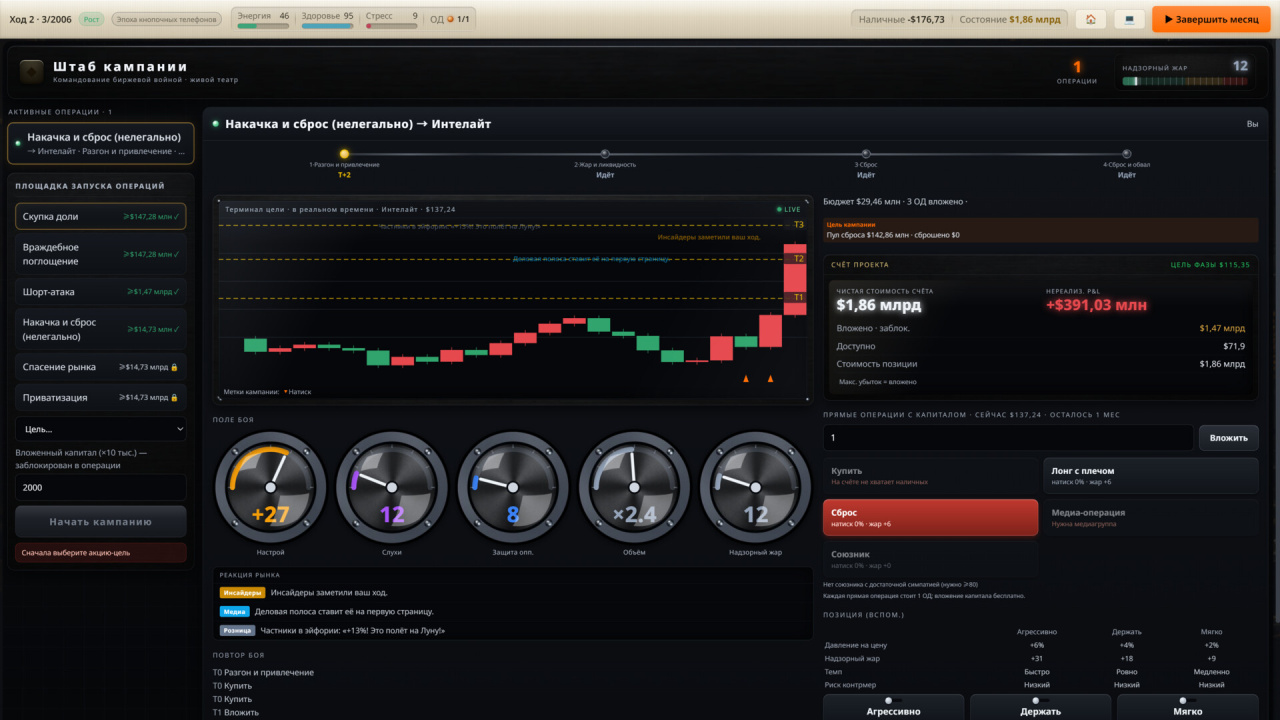Click the Инсайдеры reaction tag
This screenshot has width=1280, height=720.
[242, 592]
